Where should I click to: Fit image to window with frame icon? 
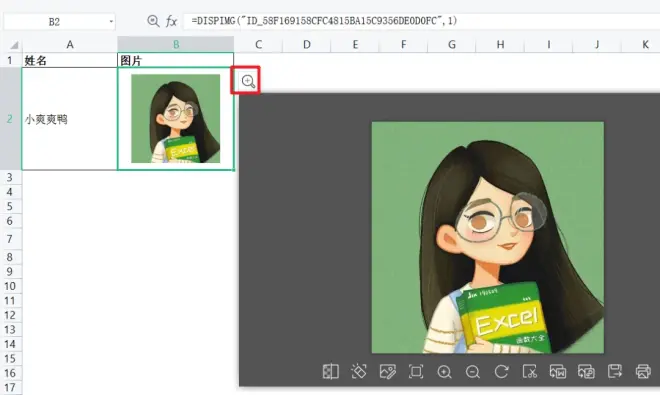(x=416, y=371)
